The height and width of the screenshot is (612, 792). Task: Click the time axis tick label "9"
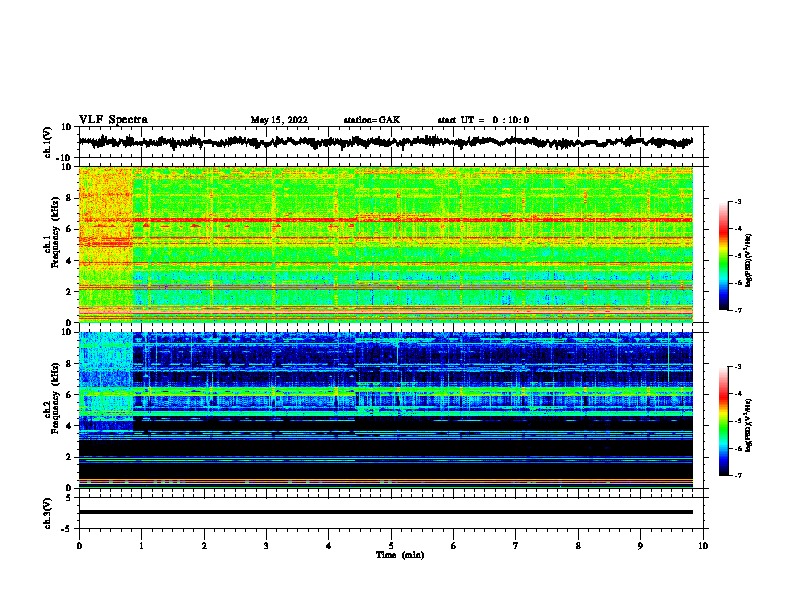click(640, 546)
